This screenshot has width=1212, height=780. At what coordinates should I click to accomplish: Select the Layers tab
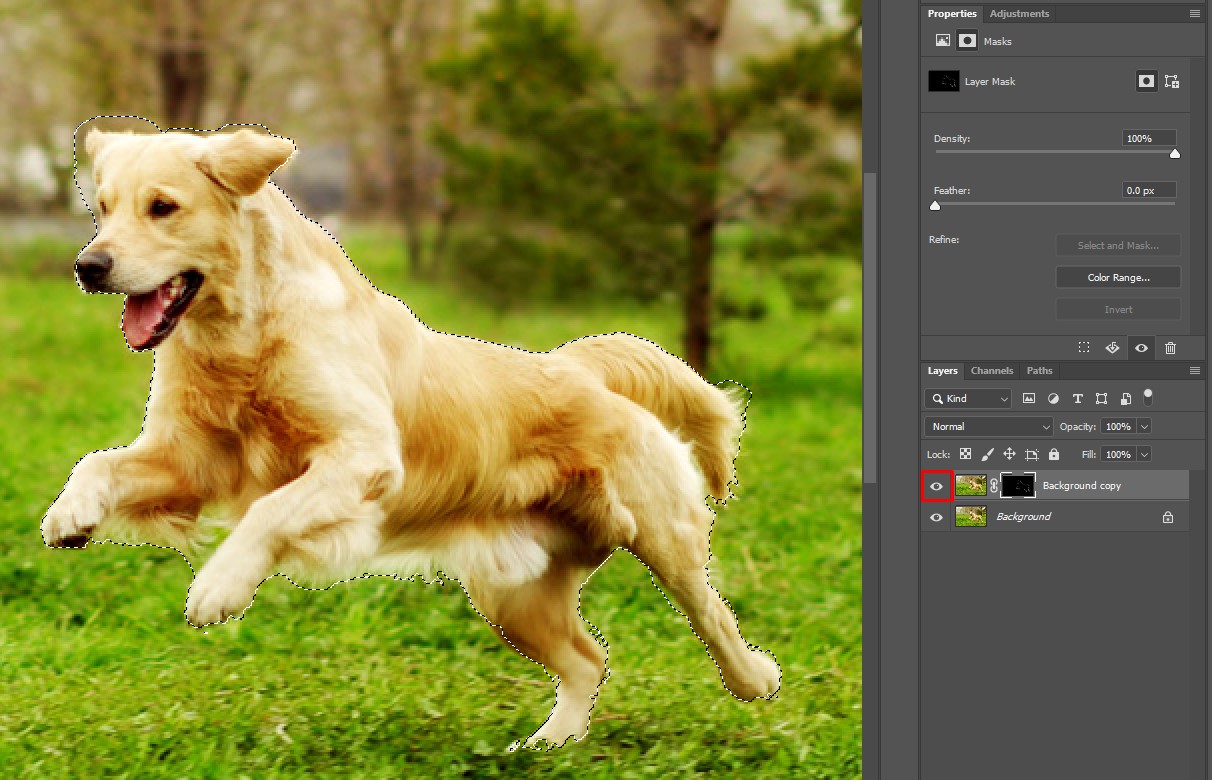pyautogui.click(x=942, y=371)
